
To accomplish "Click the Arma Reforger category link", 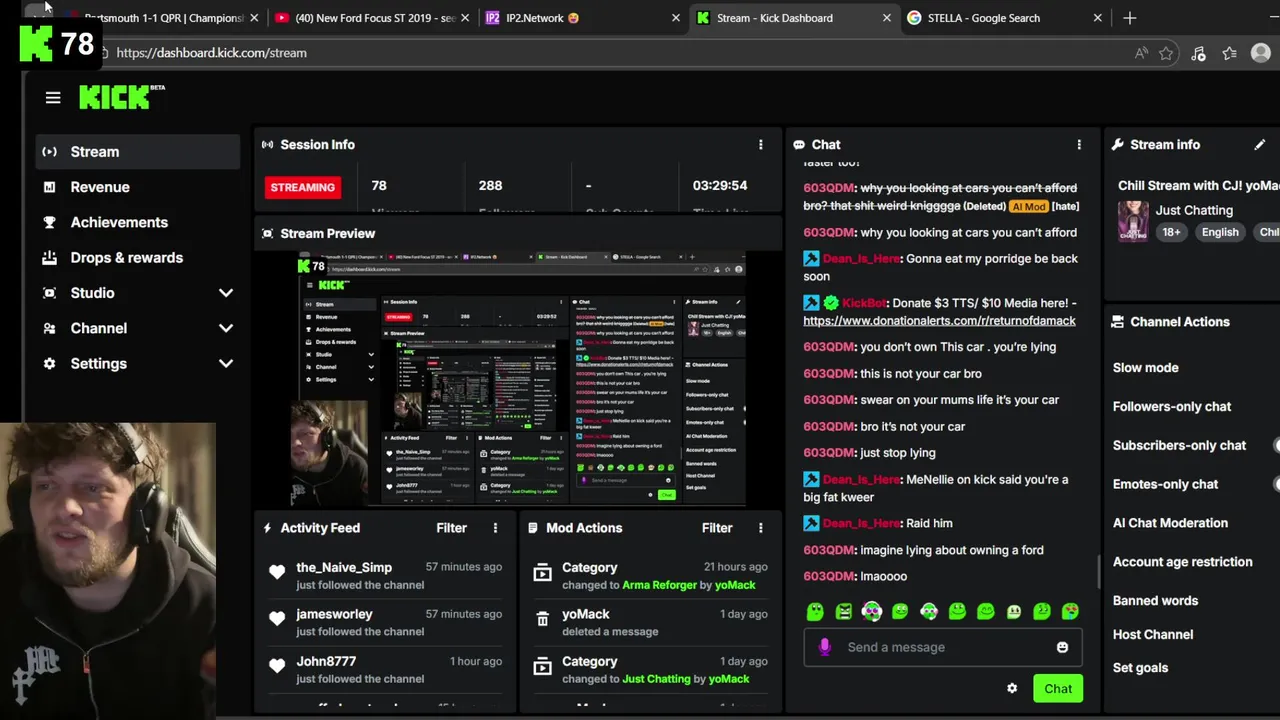I will [659, 585].
